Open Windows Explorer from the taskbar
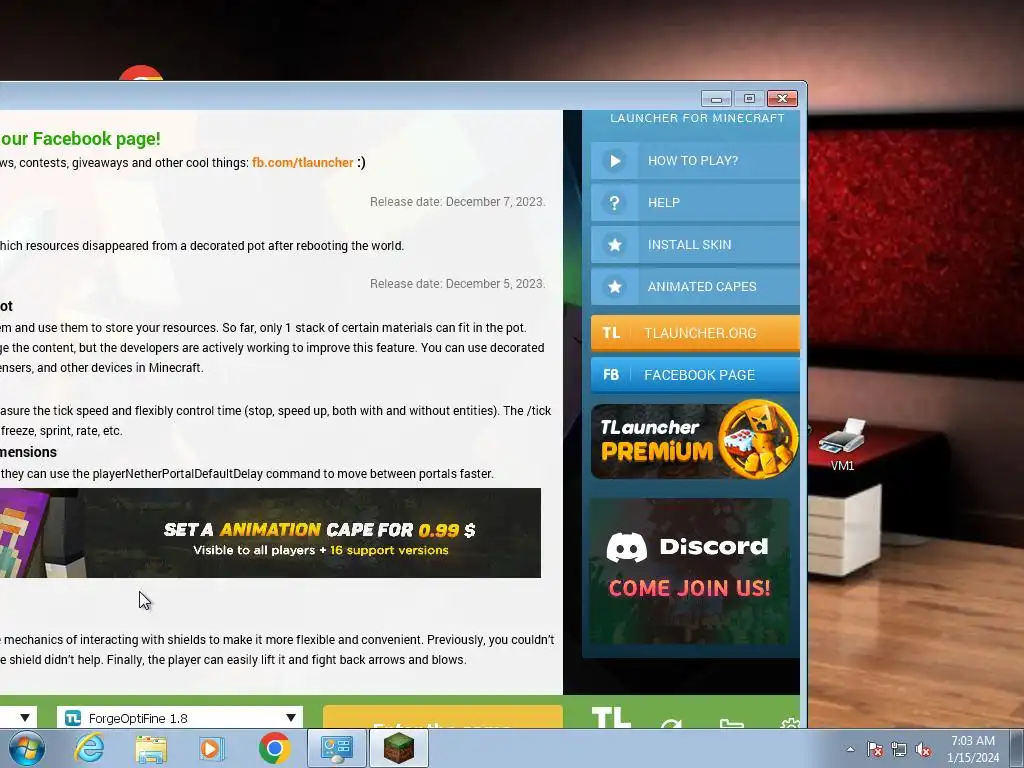Viewport: 1024px width, 768px height. (x=151, y=748)
